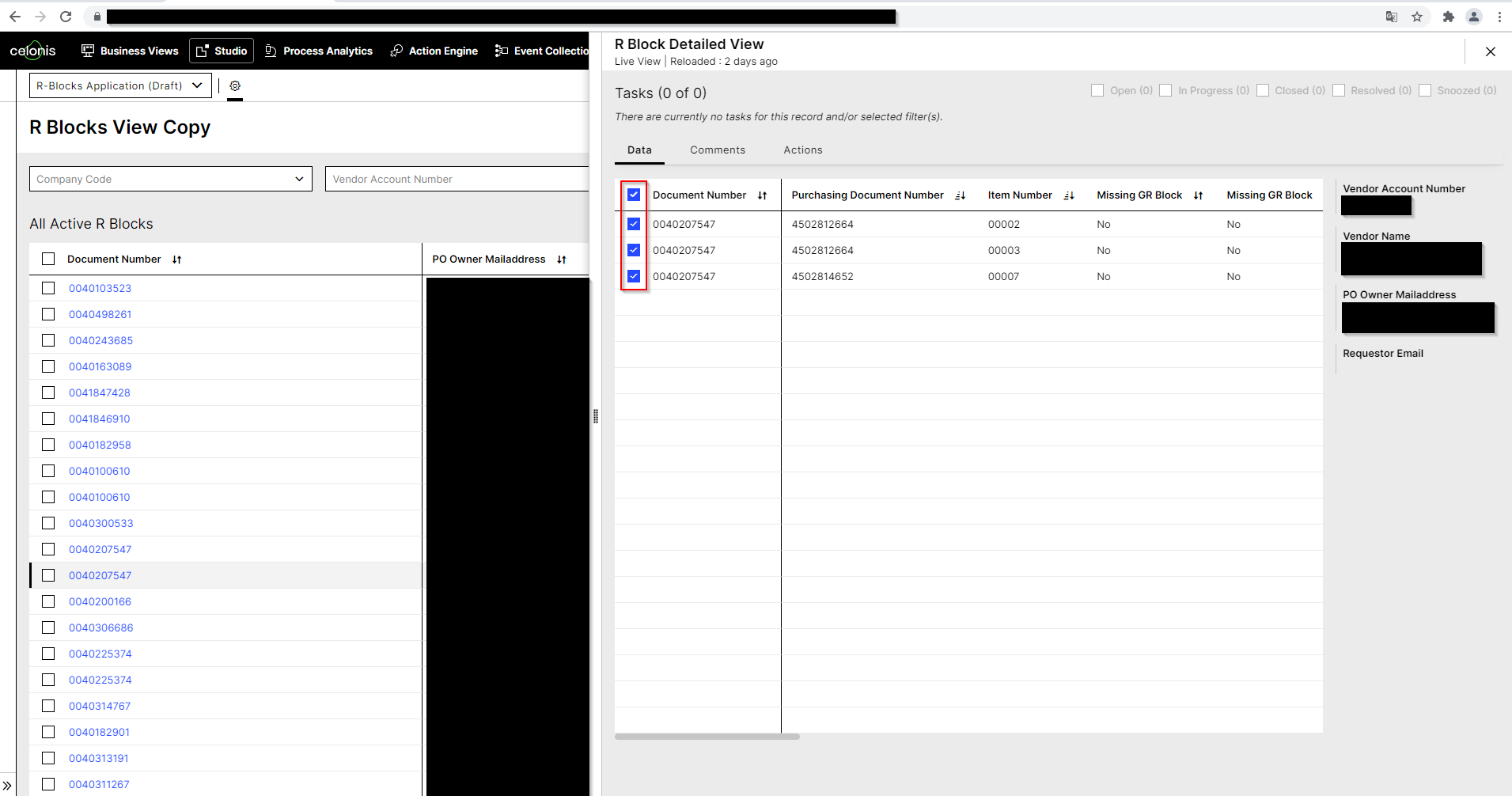This screenshot has width=1512, height=796.
Task: Switch to the Data tab
Action: pyautogui.click(x=639, y=150)
